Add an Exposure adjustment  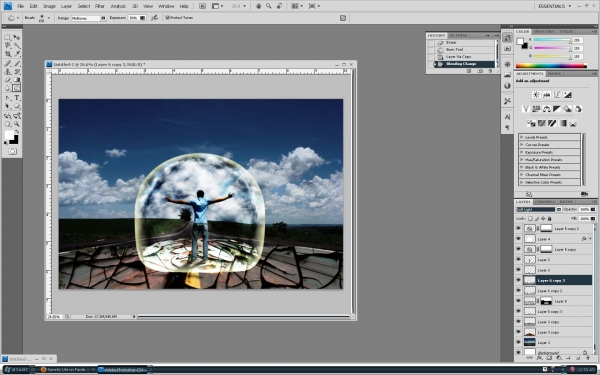(x=567, y=95)
